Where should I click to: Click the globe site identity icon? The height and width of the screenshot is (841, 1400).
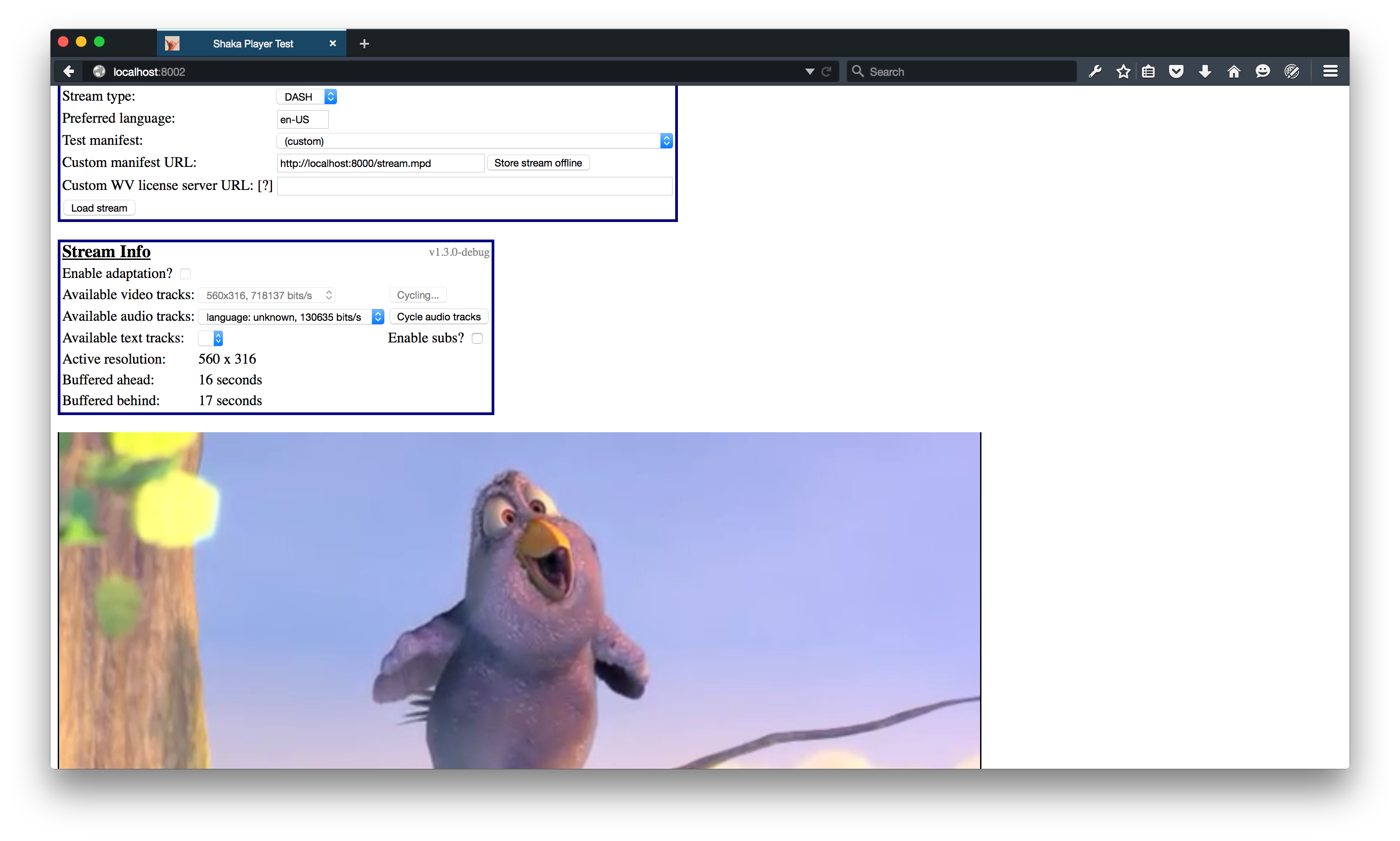99,71
